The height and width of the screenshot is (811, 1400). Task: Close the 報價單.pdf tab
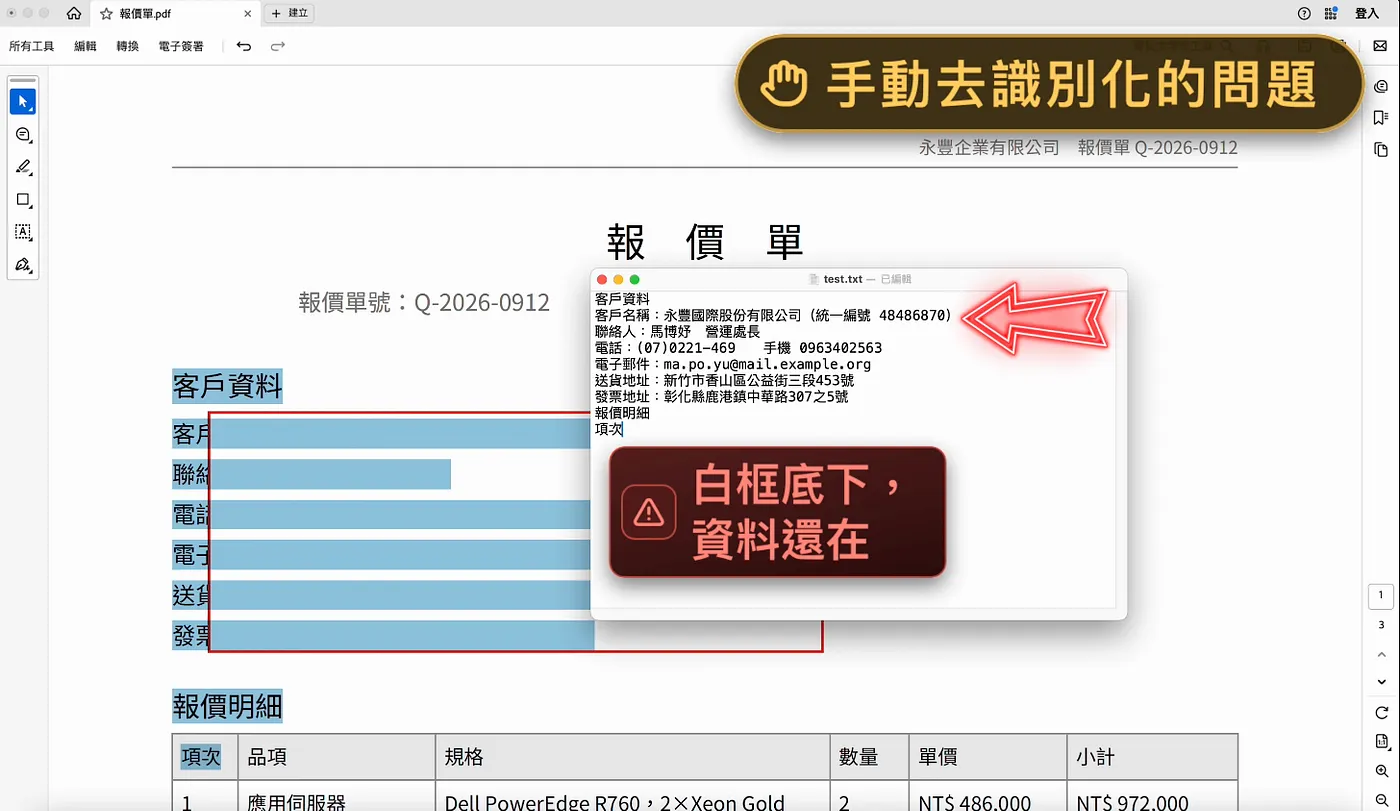(x=248, y=14)
